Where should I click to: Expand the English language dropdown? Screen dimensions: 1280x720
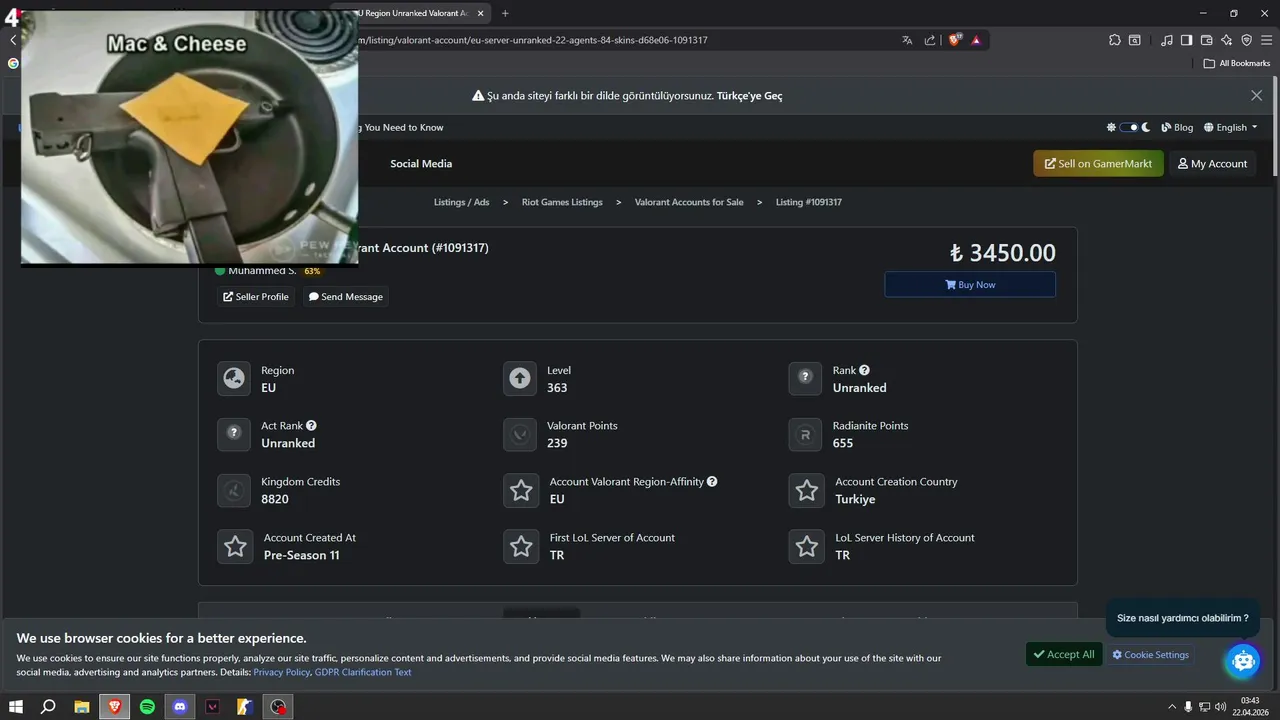click(x=1231, y=127)
